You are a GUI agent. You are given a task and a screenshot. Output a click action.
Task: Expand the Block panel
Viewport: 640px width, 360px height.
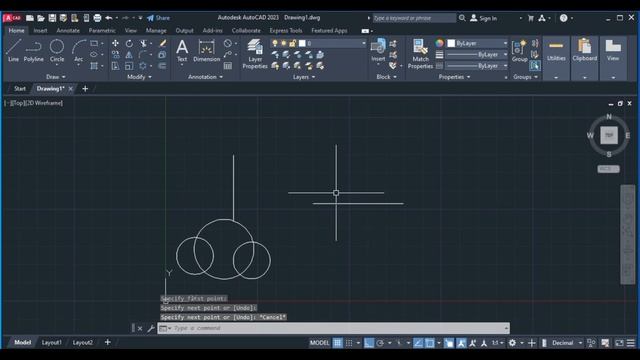point(386,77)
